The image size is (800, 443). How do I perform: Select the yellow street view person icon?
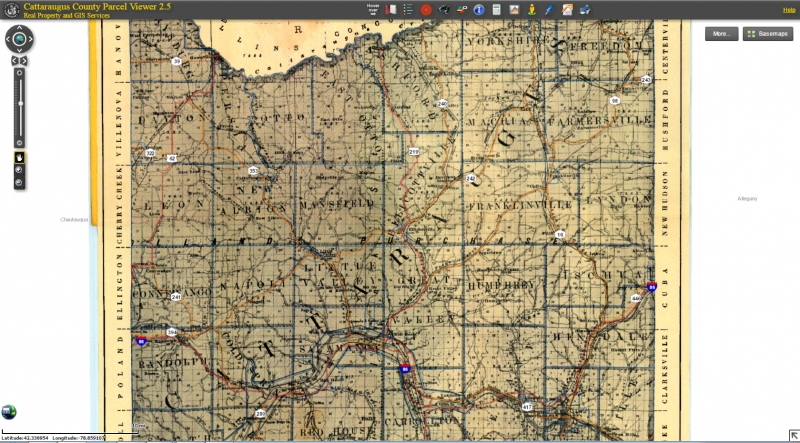[531, 10]
